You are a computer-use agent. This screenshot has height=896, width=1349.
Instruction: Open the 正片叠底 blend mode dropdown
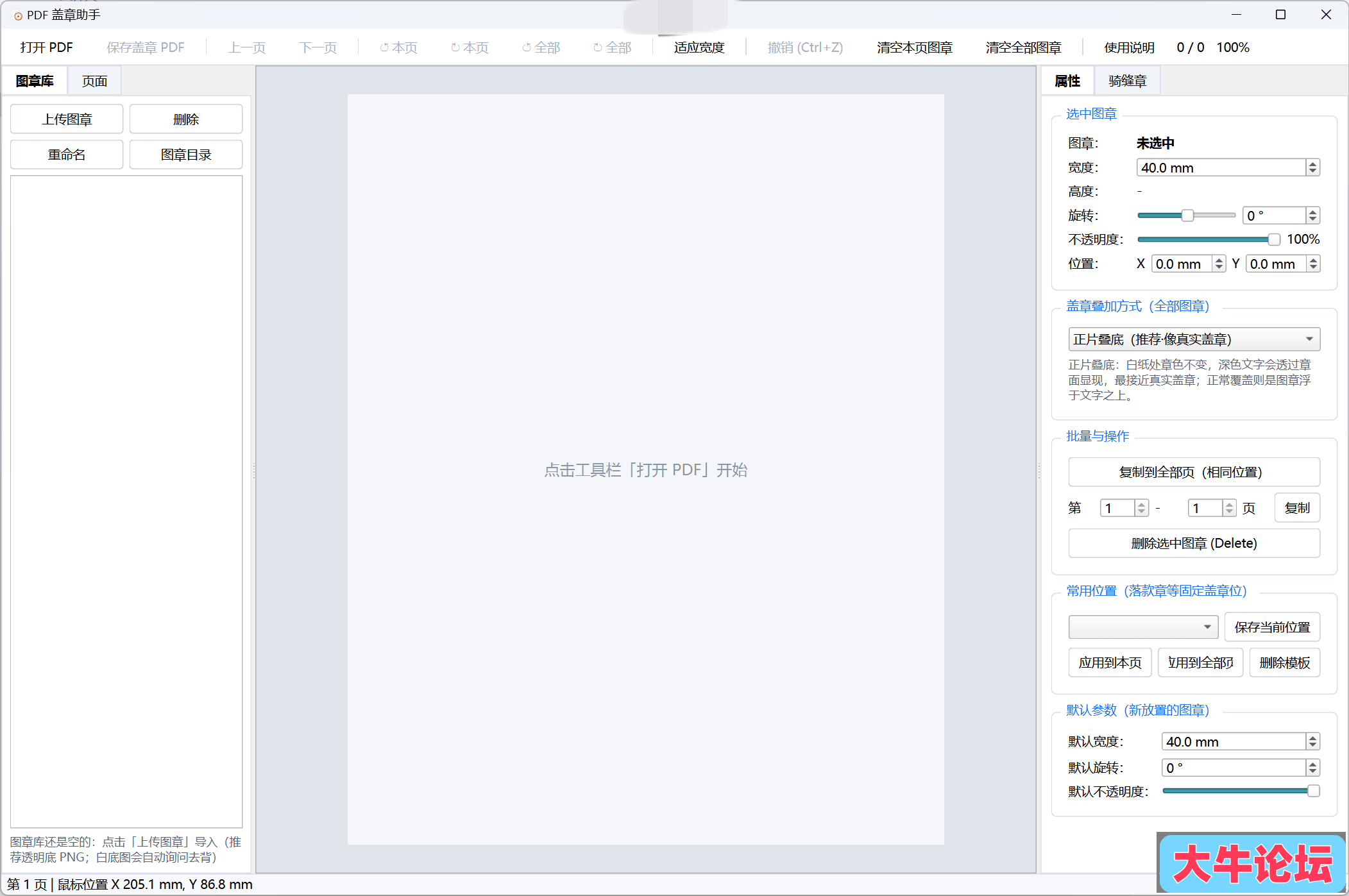[1194, 339]
